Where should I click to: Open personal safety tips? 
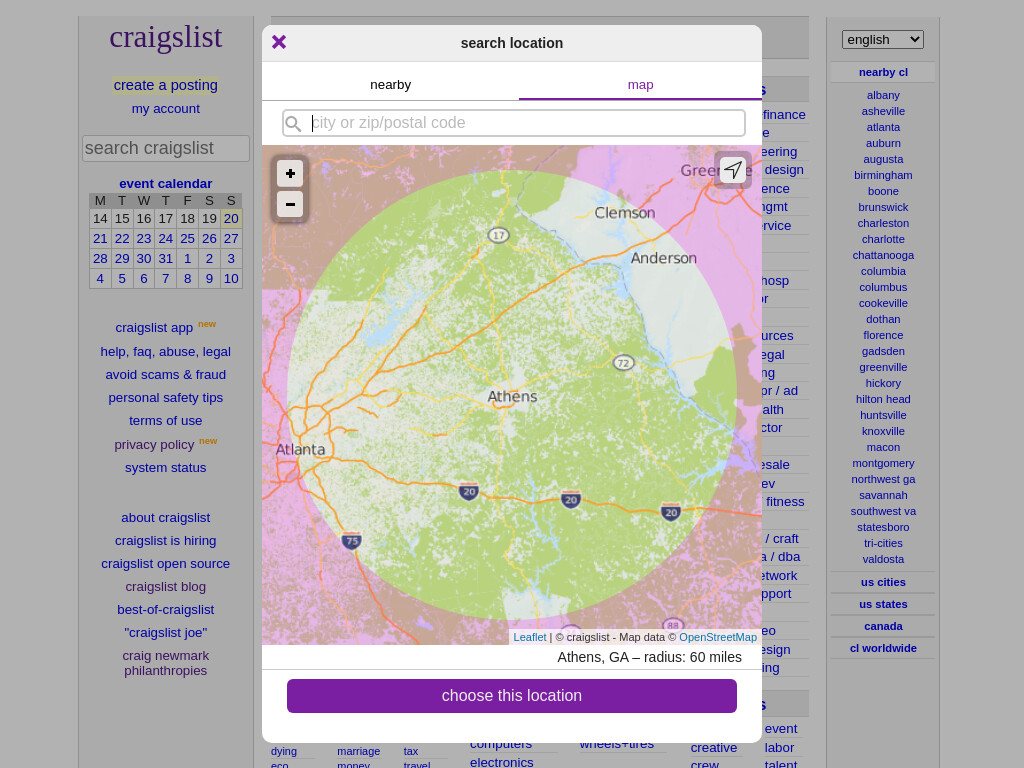(x=166, y=398)
